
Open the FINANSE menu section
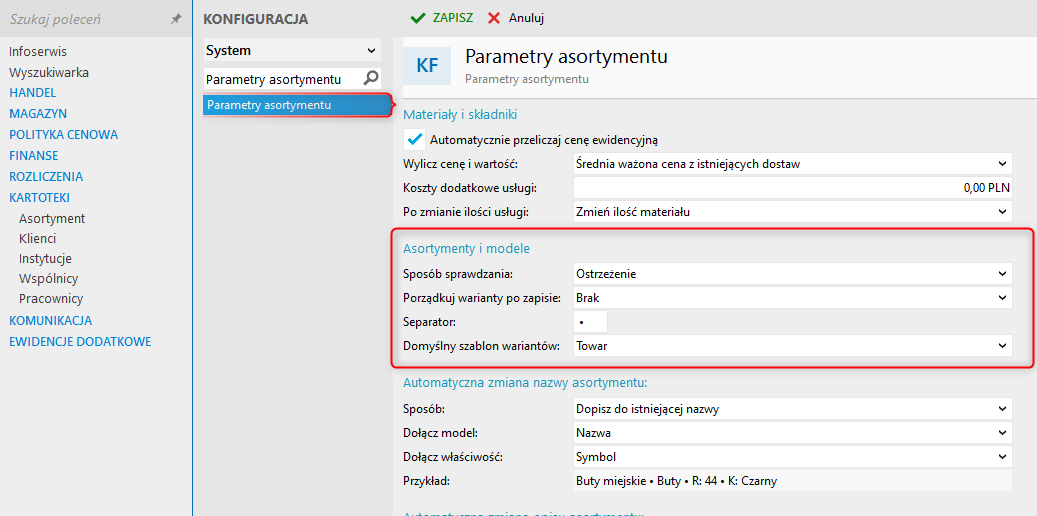pos(34,156)
